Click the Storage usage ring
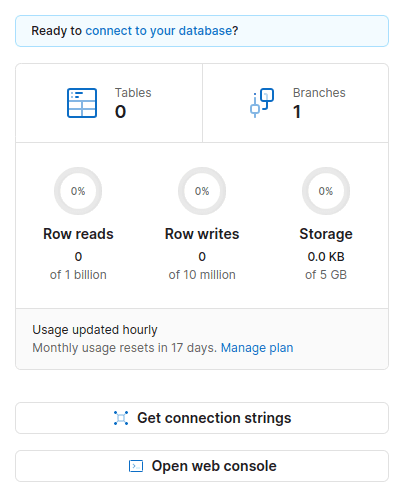The image size is (407, 499). point(326,191)
